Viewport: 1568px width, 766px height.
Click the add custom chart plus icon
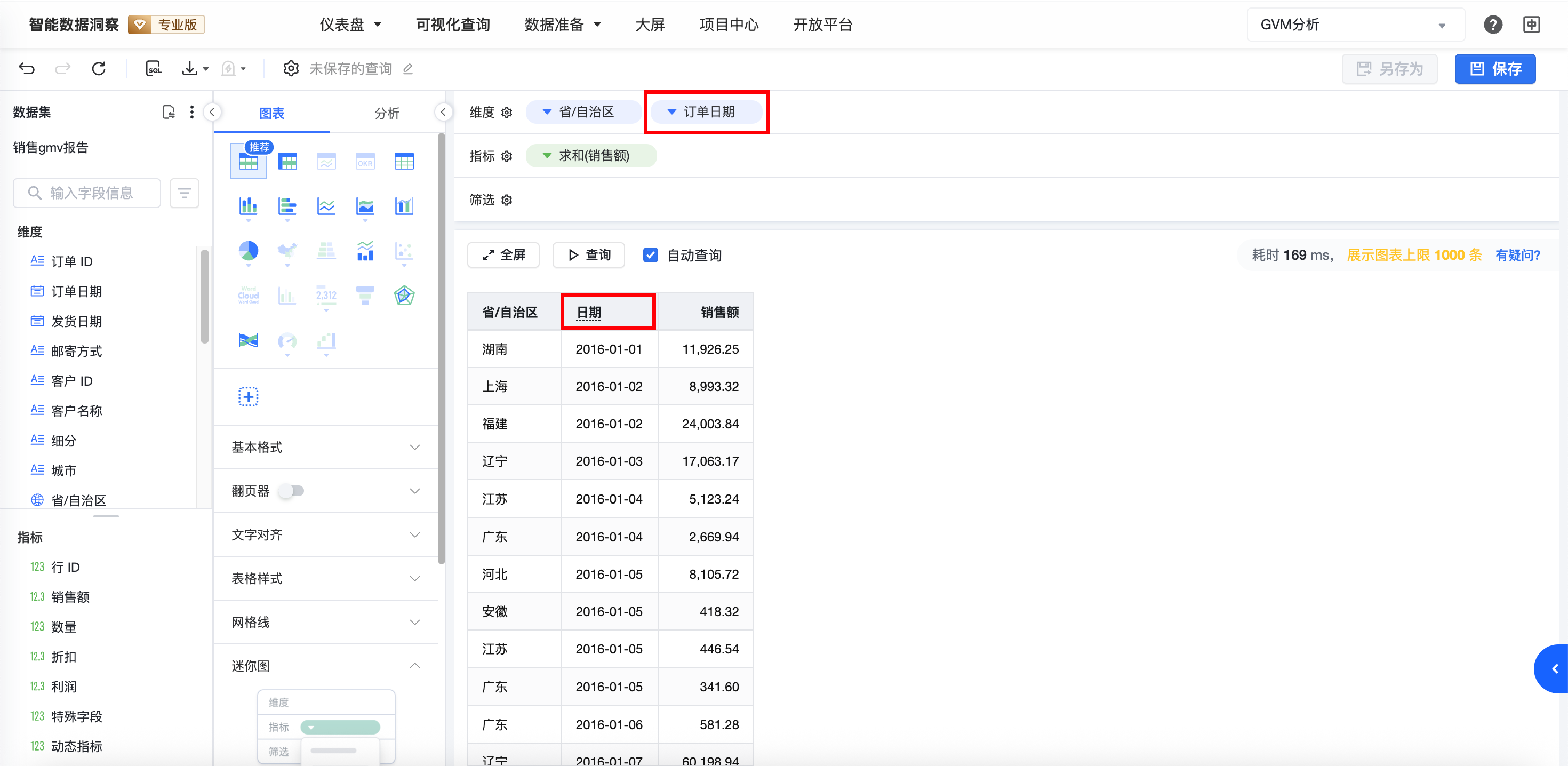(x=249, y=396)
